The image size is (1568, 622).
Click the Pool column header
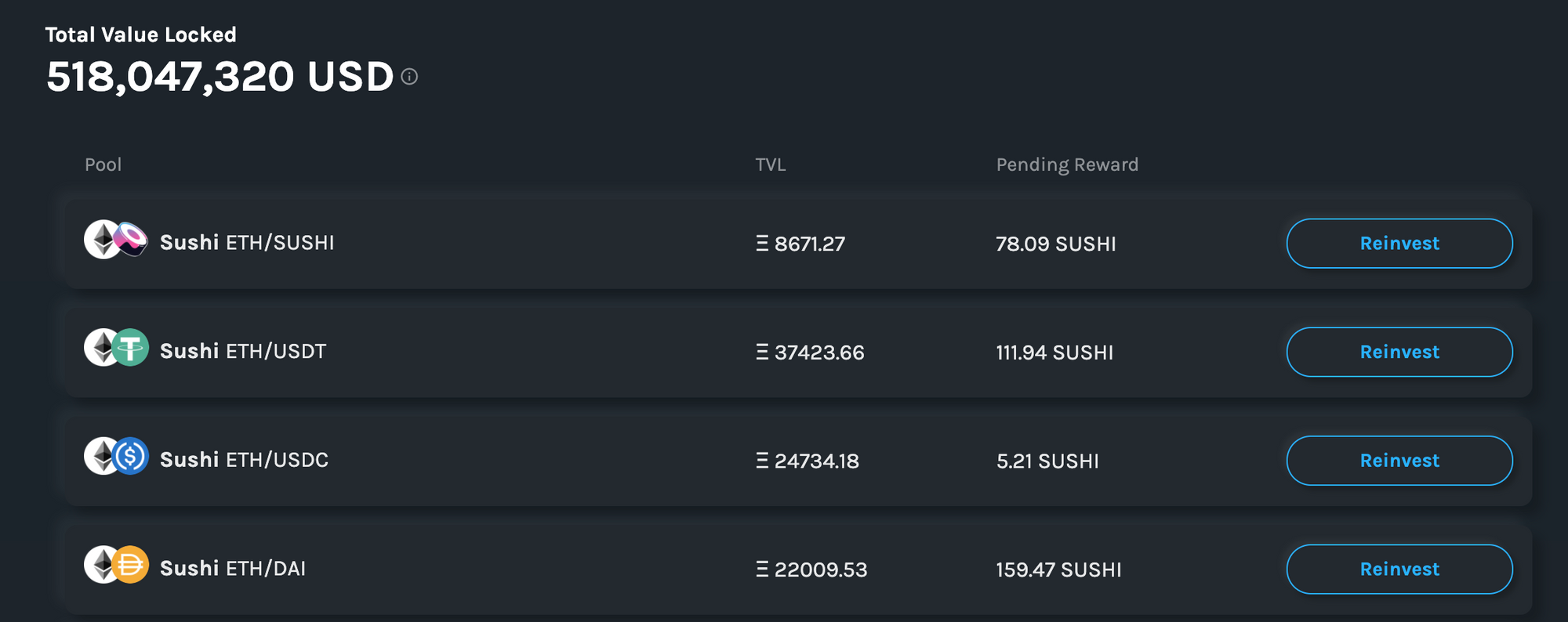tap(103, 165)
